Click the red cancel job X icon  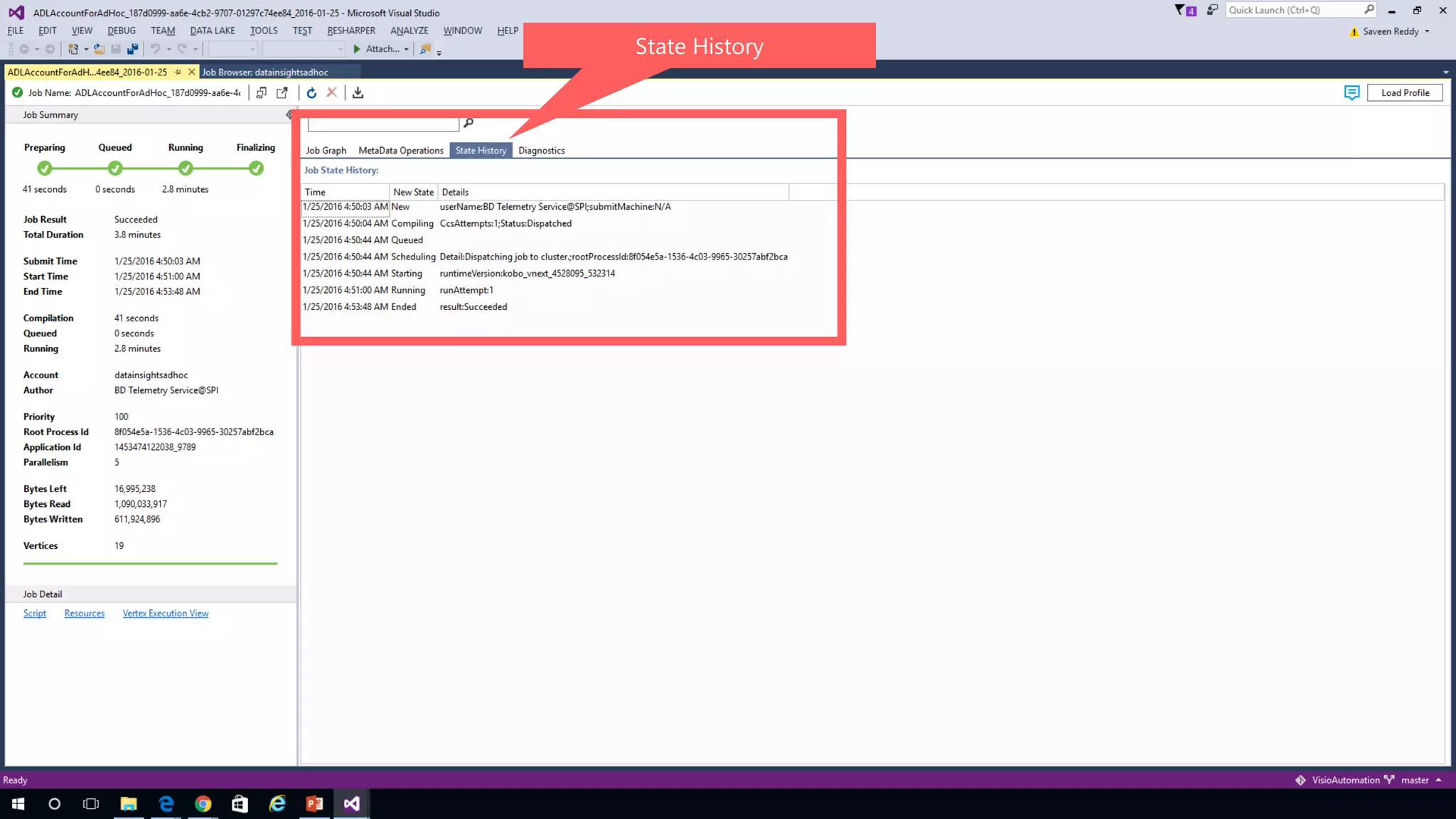[x=331, y=92]
